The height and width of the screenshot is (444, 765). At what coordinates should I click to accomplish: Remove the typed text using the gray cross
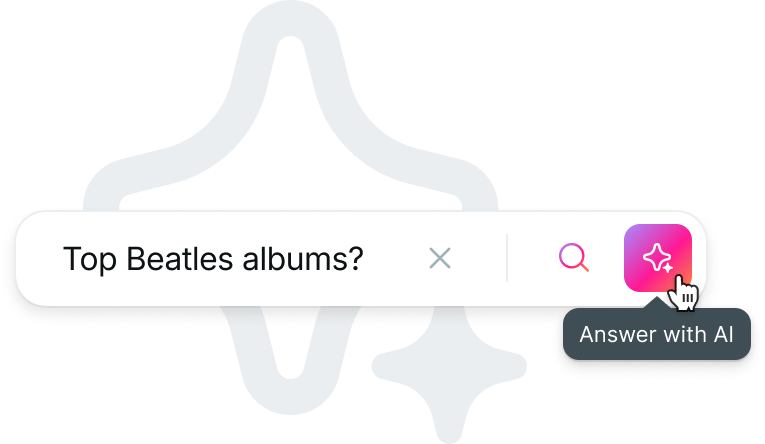click(x=440, y=258)
